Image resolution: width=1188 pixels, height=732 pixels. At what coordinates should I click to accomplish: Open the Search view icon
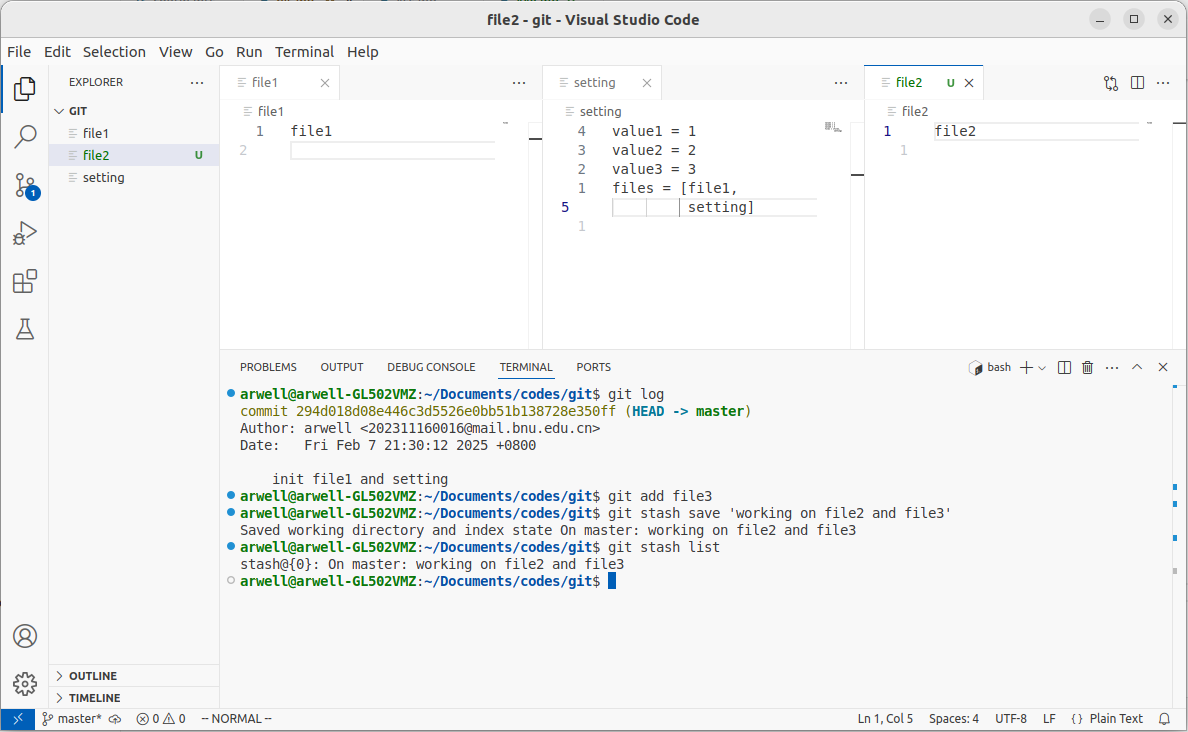point(25,137)
